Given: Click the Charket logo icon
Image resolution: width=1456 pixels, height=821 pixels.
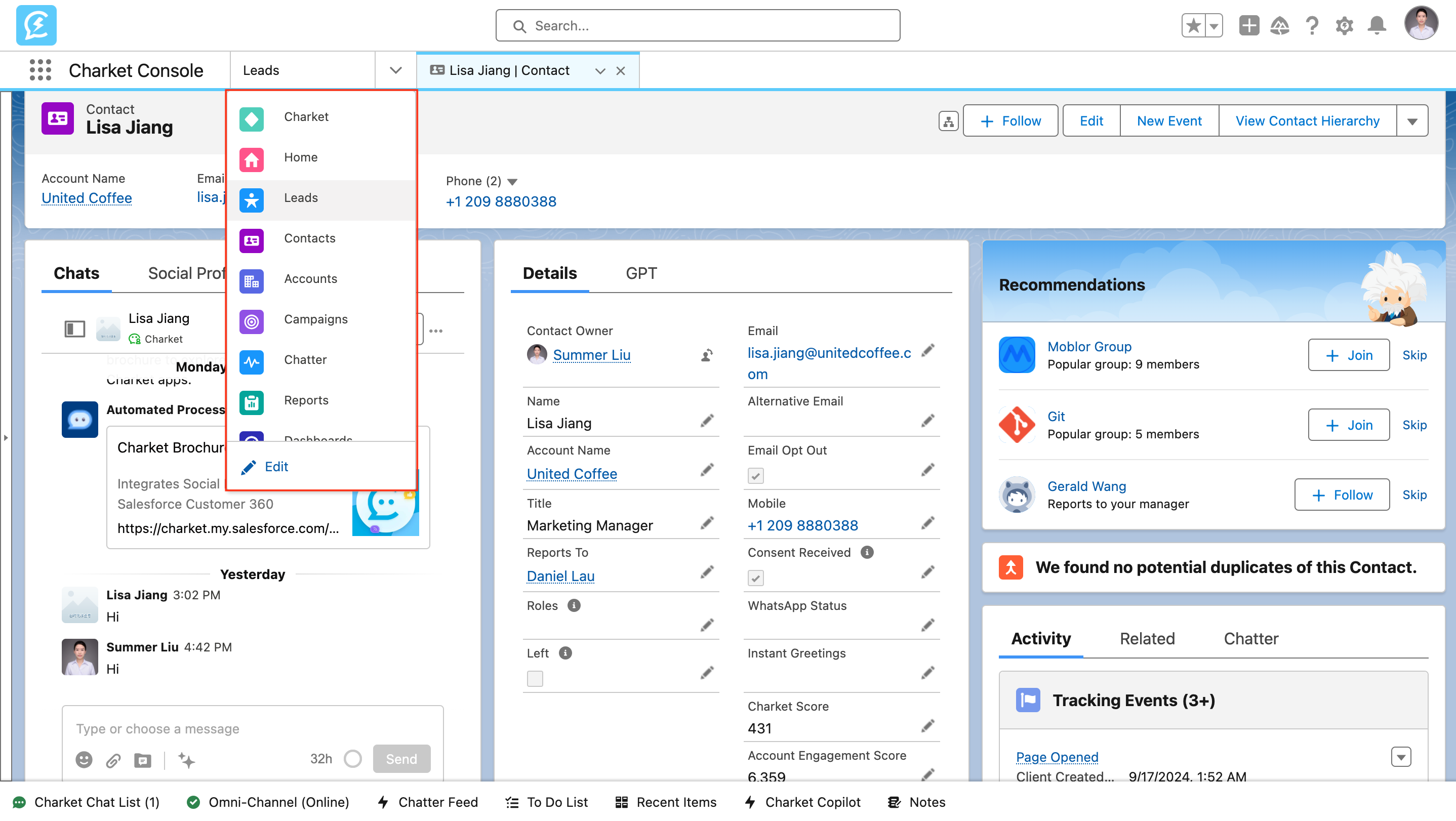Looking at the screenshot, I should click(x=36, y=25).
